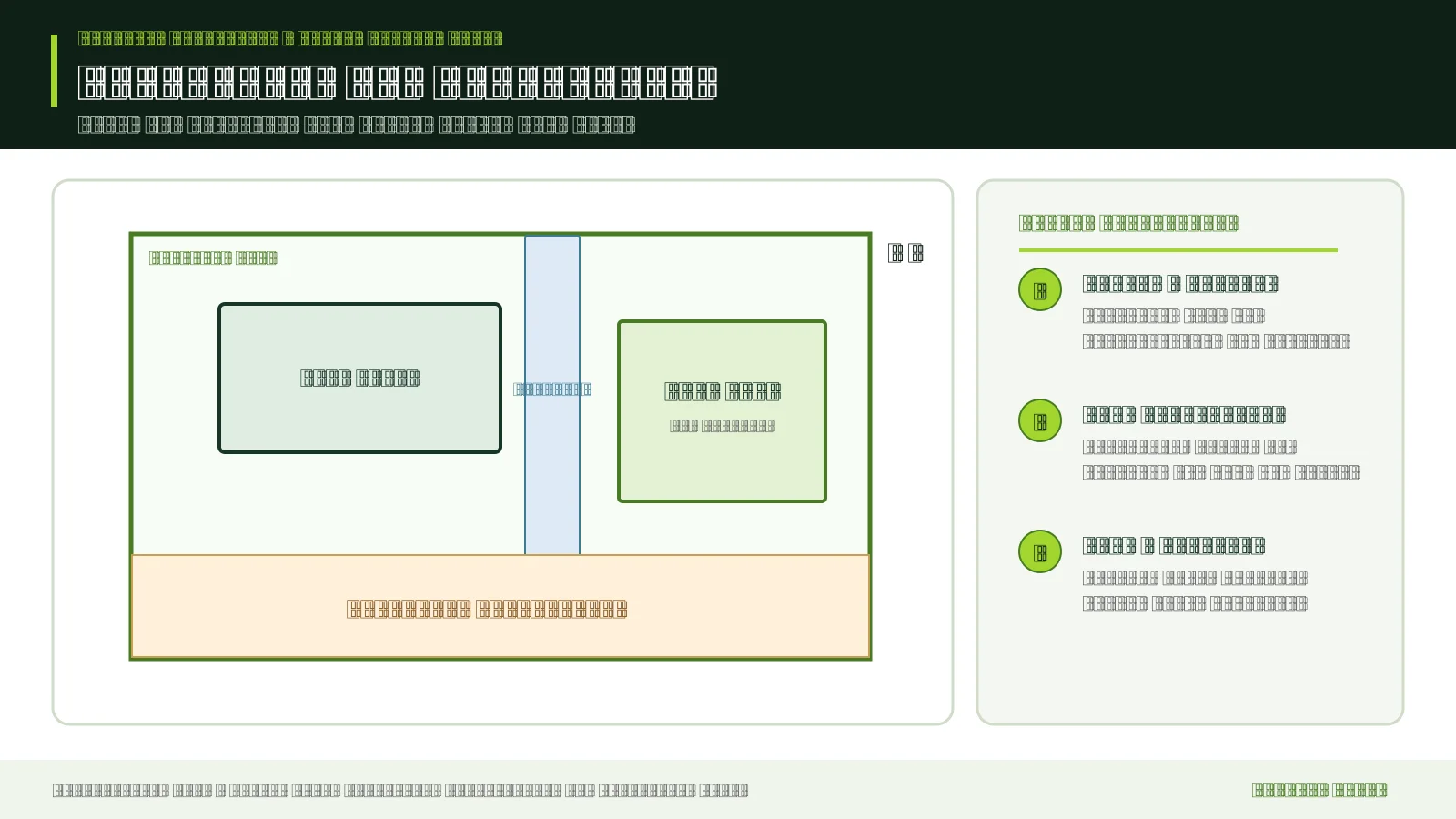
Task: Click the bold heading of the first list item
Action: [x=1180, y=284]
